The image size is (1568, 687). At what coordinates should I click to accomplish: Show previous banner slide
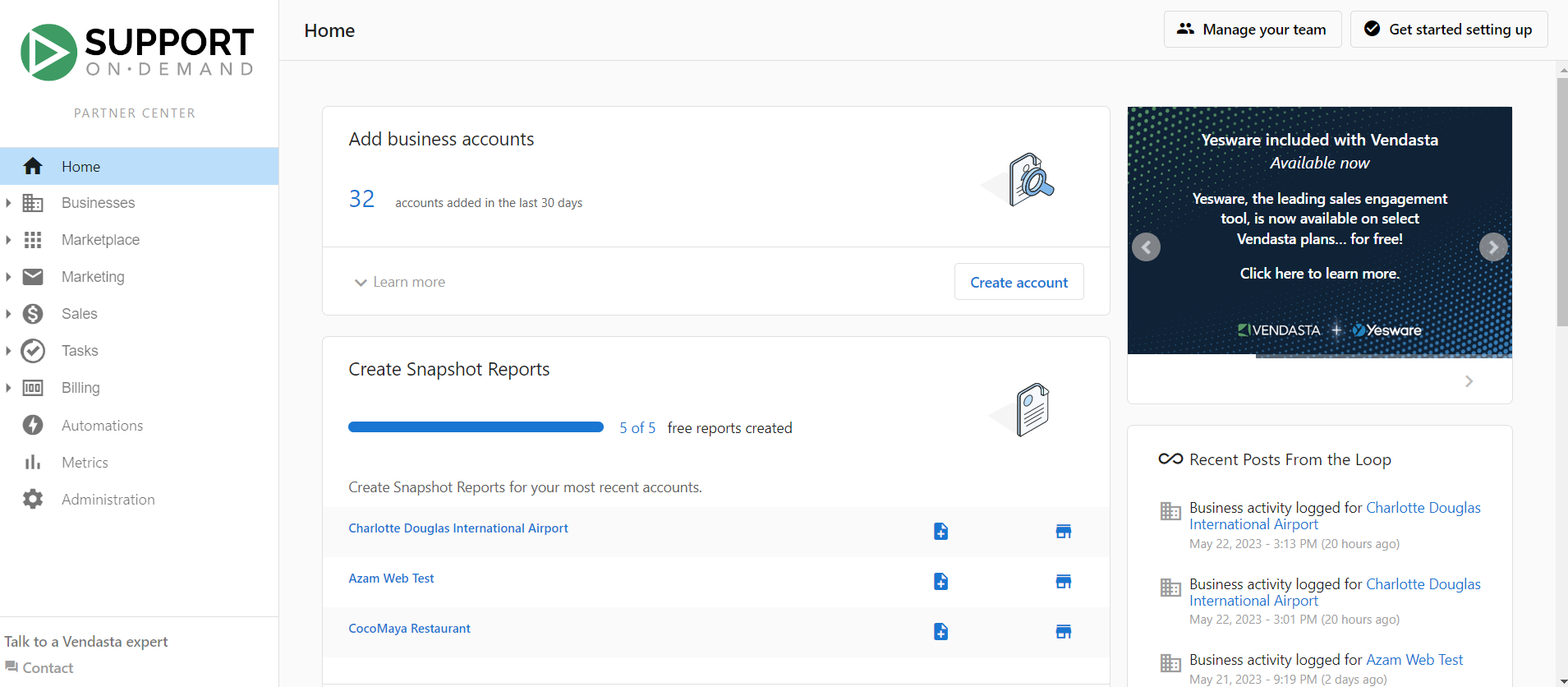click(x=1147, y=247)
